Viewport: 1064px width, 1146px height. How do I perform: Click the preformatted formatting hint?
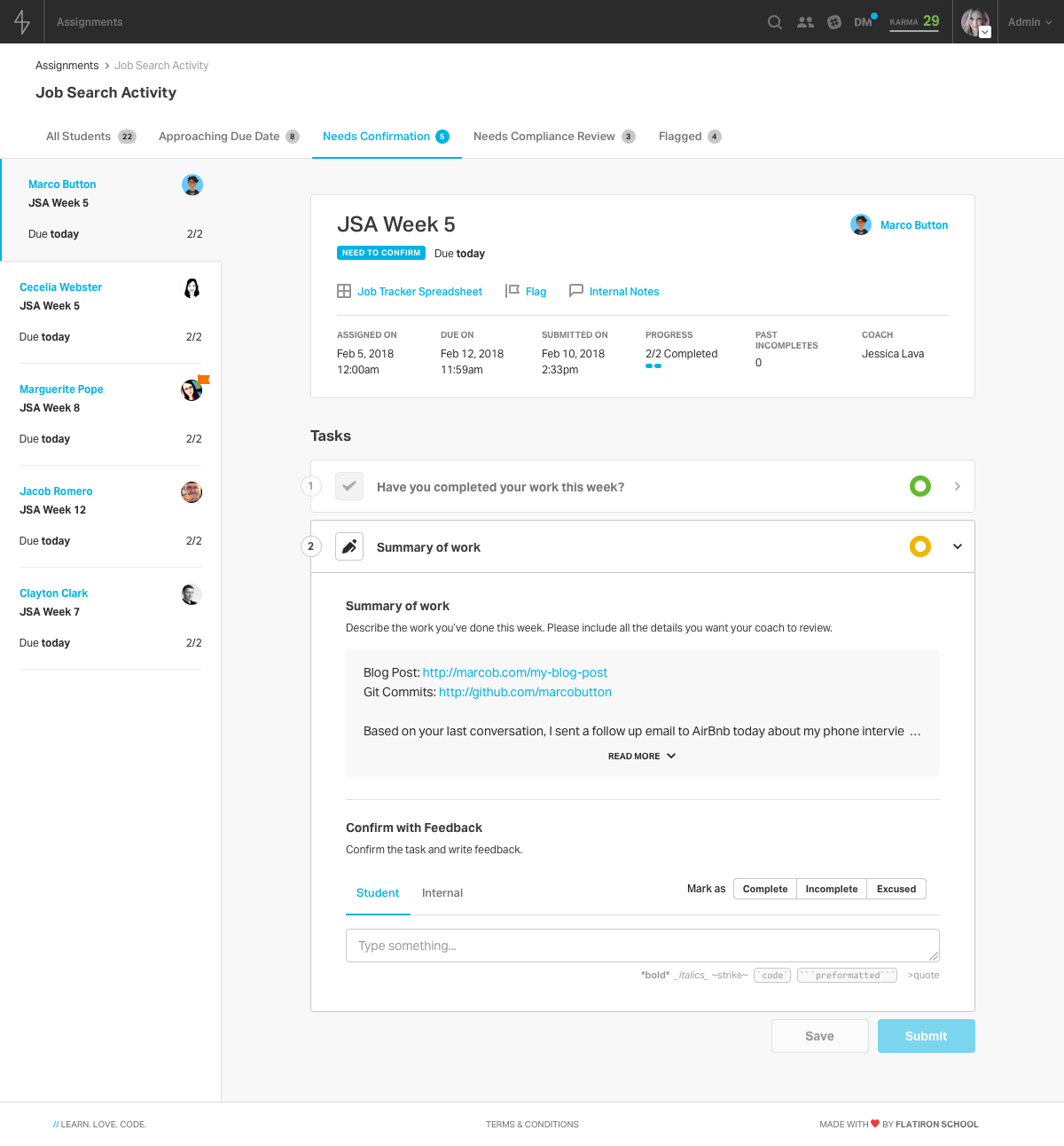[848, 976]
